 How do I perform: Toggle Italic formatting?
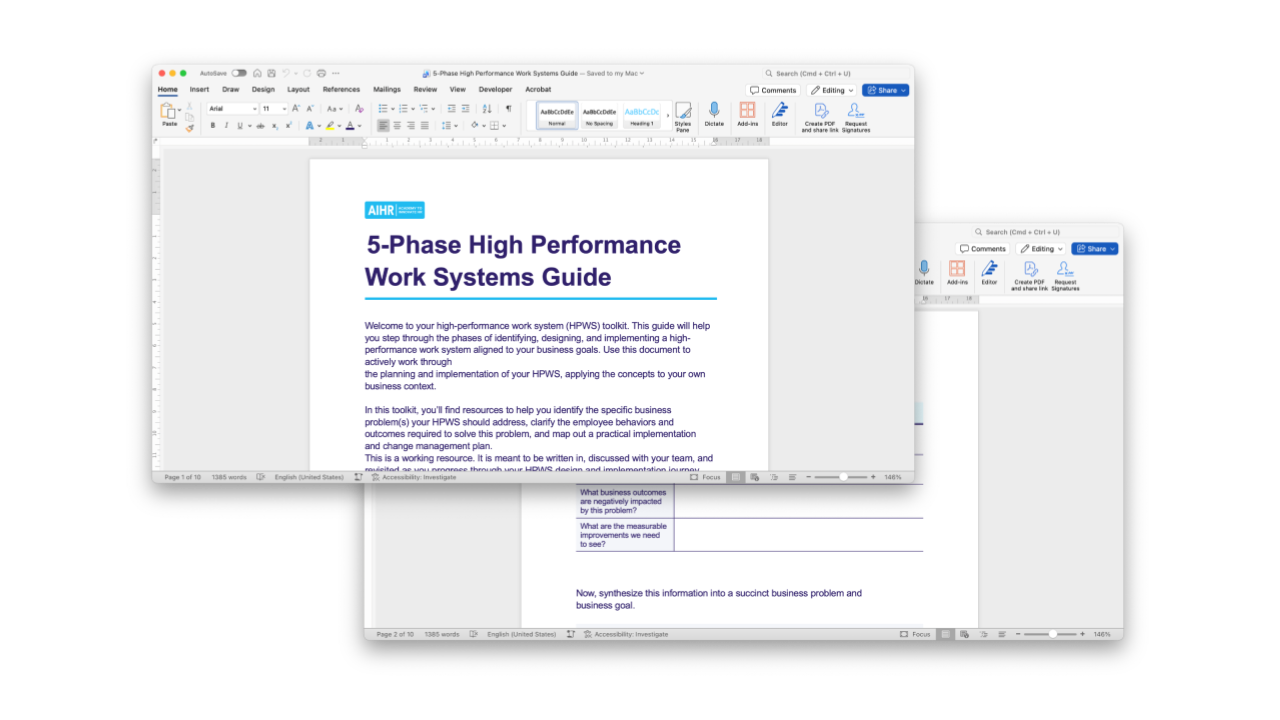[x=225, y=126]
